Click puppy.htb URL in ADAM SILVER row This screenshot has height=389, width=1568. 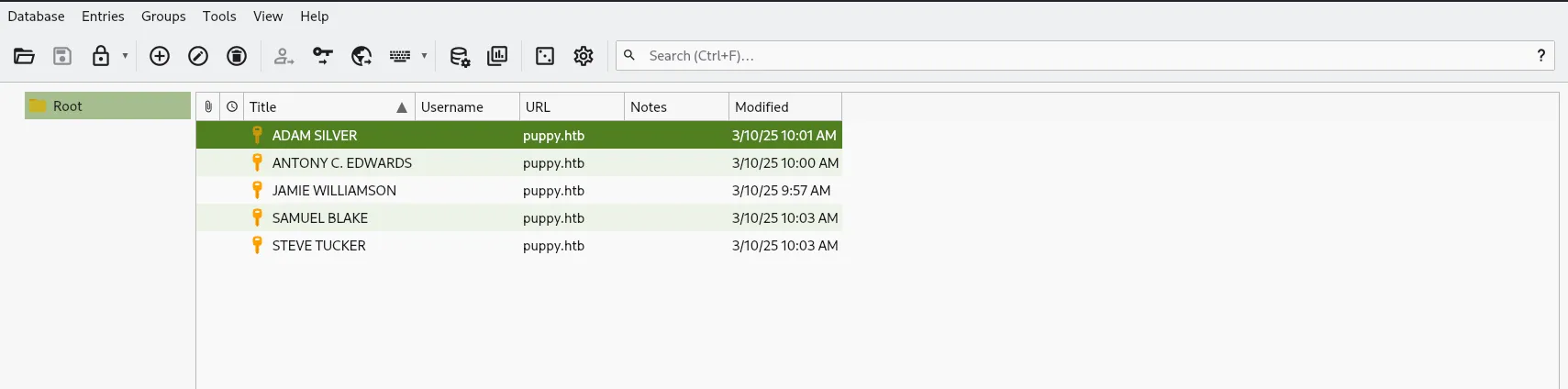coord(553,135)
